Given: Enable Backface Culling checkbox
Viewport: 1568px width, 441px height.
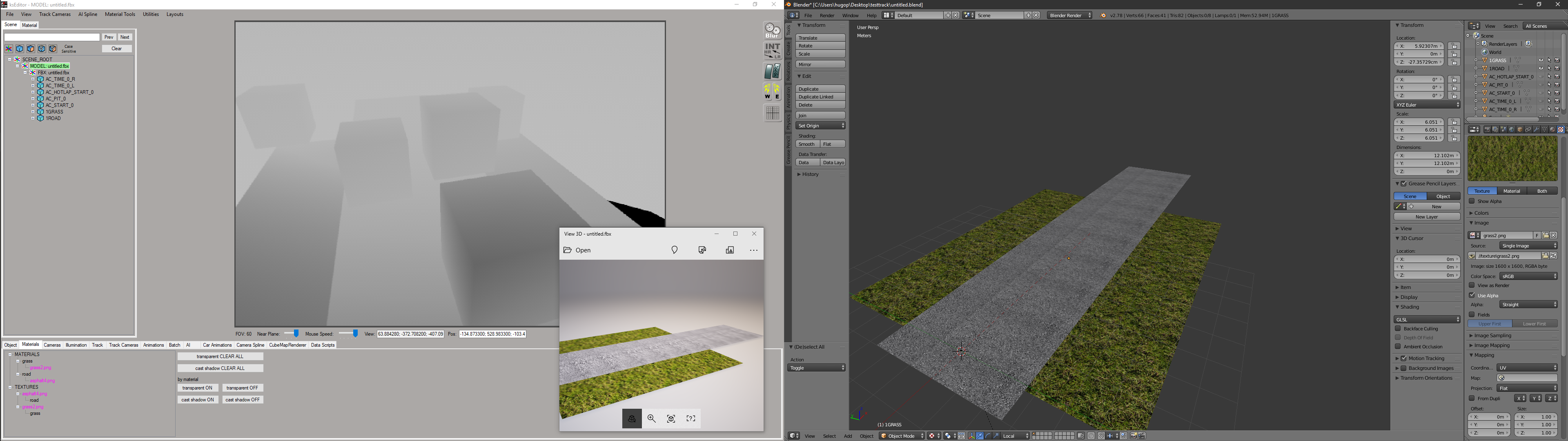Looking at the screenshot, I should click(x=1399, y=328).
